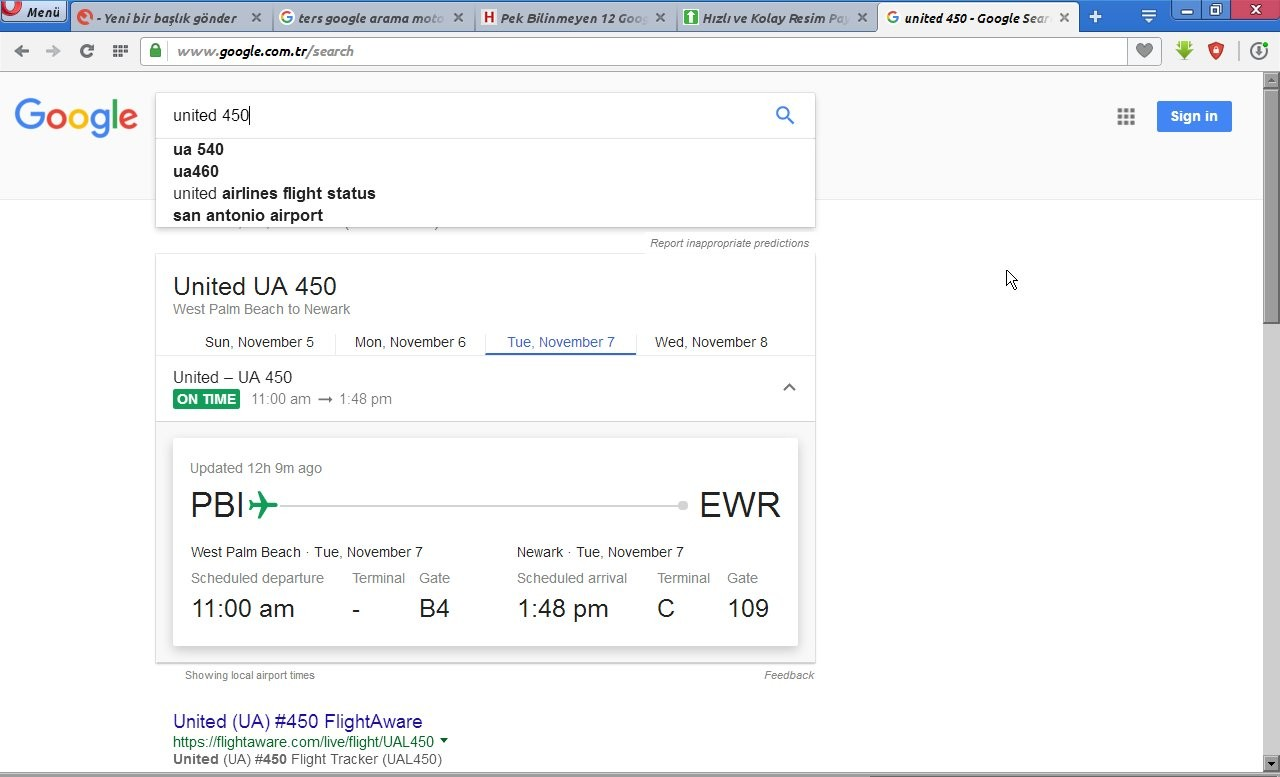Screen dimensions: 1280x777
Task: Reload the current page
Action: point(87,51)
